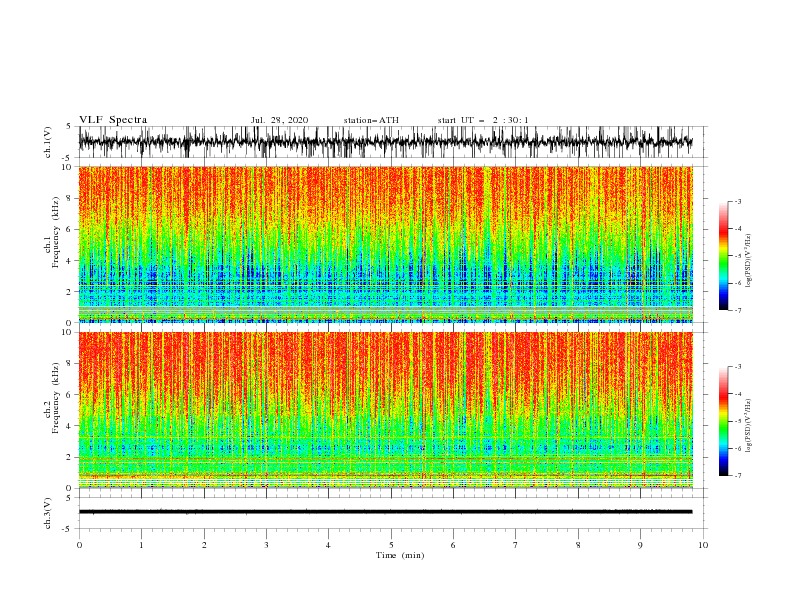Click the 'ch.1(V)' axis label
The image size is (792, 612).
[x=48, y=142]
